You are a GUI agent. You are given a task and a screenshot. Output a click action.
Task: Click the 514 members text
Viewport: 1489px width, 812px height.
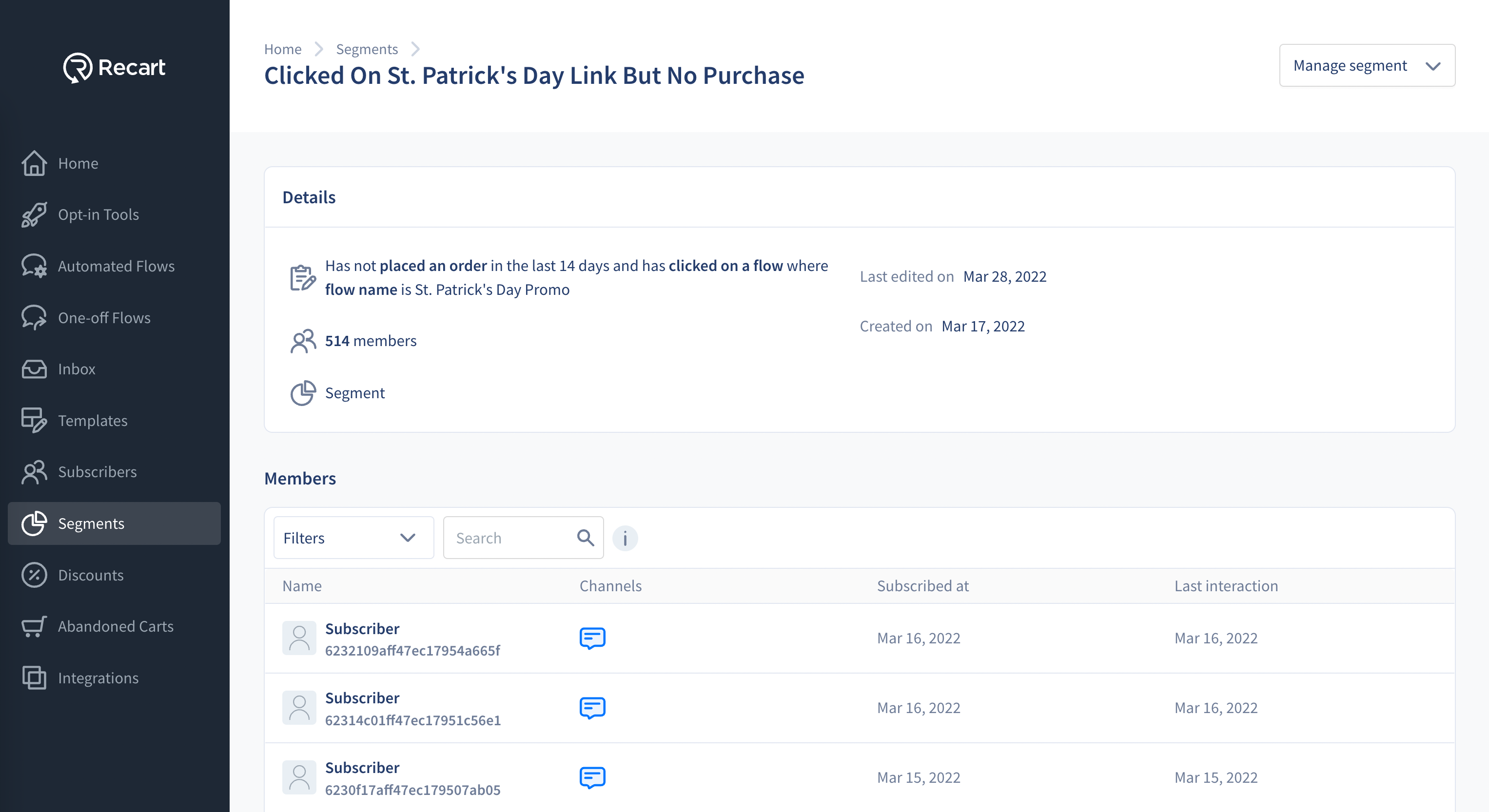pyautogui.click(x=371, y=341)
